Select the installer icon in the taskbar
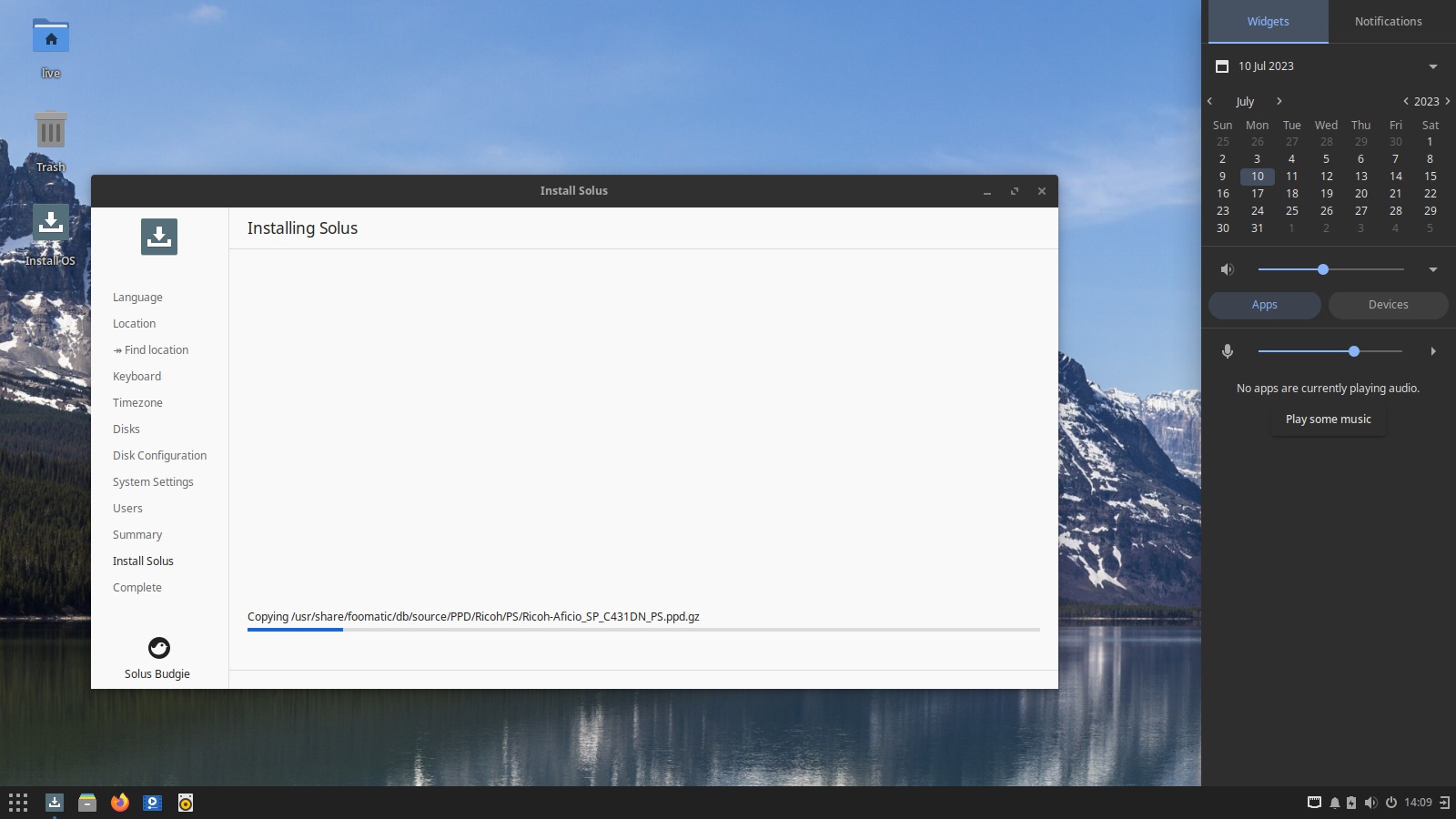Screen dimensions: 1456x819 point(55,803)
